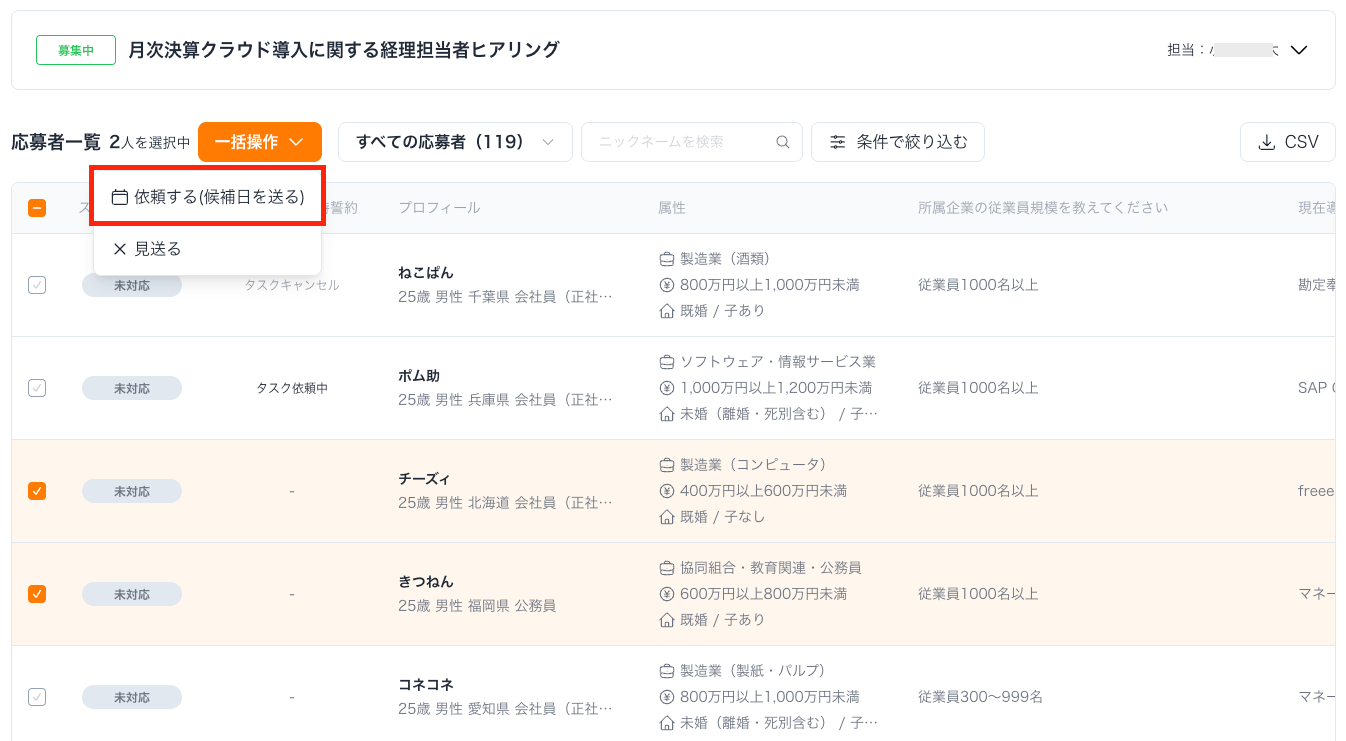Click the CSV download icon
Image resolution: width=1346 pixels, height=741 pixels.
click(x=1267, y=142)
